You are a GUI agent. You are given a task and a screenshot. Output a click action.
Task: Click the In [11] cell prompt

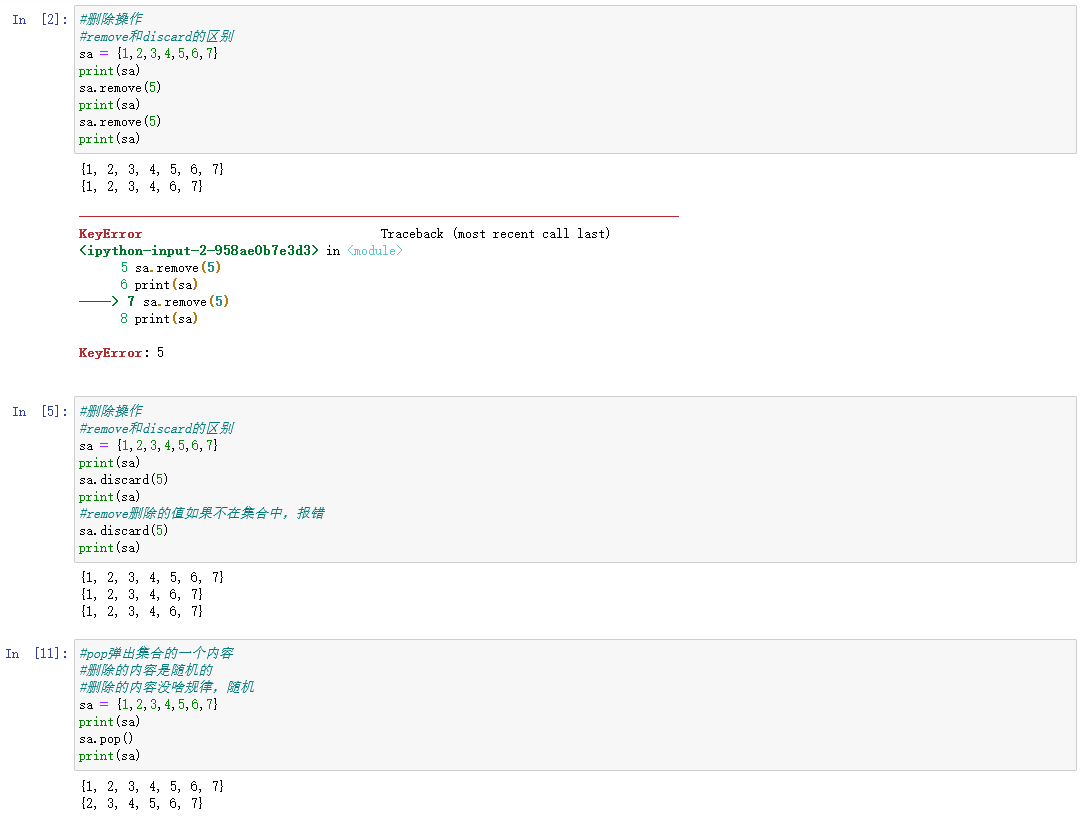pyautogui.click(x=37, y=653)
